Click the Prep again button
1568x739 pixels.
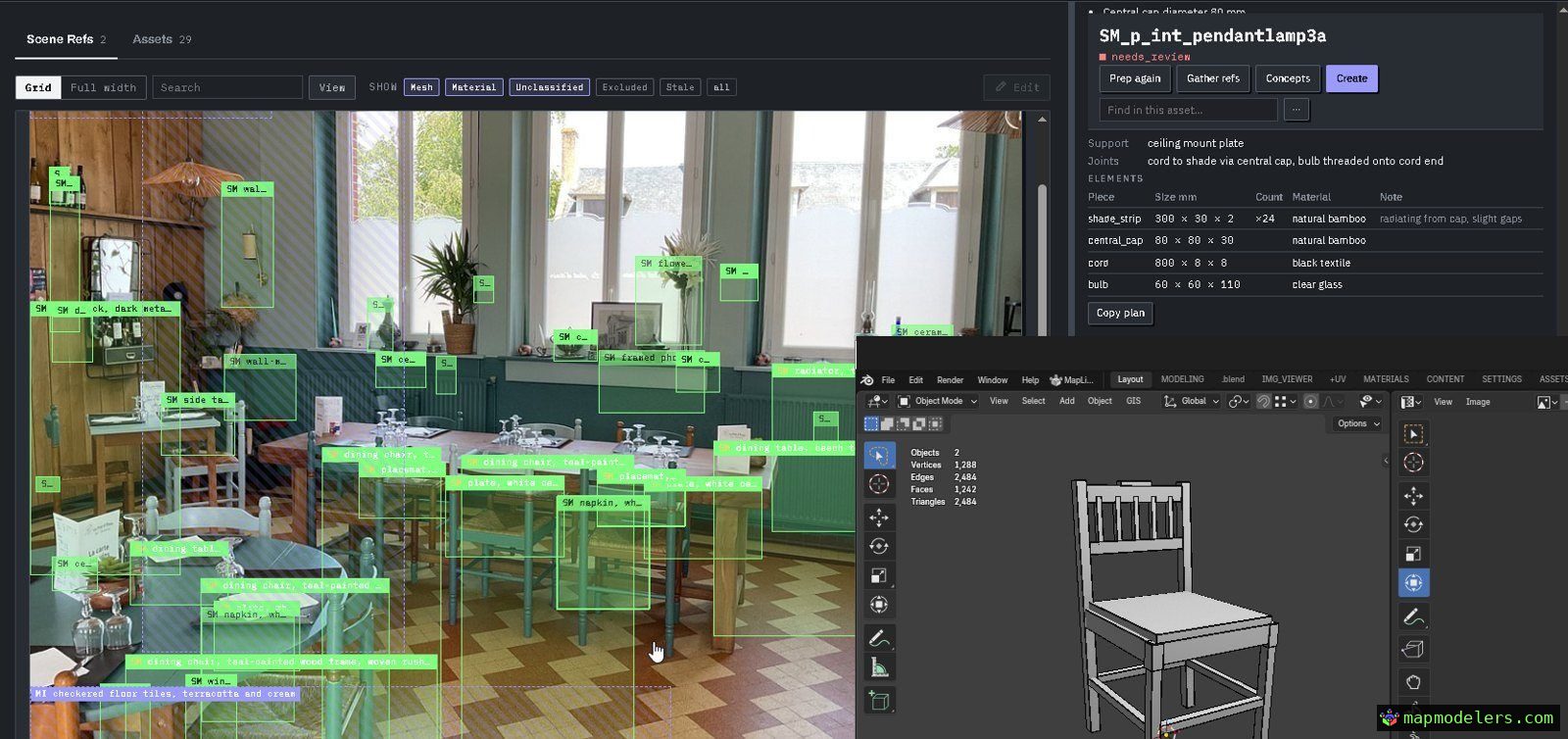click(1135, 78)
